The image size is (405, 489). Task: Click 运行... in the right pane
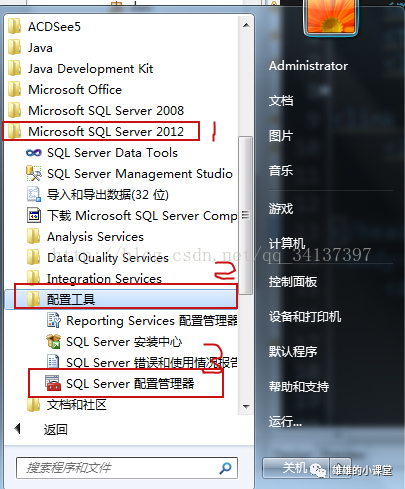pos(285,422)
